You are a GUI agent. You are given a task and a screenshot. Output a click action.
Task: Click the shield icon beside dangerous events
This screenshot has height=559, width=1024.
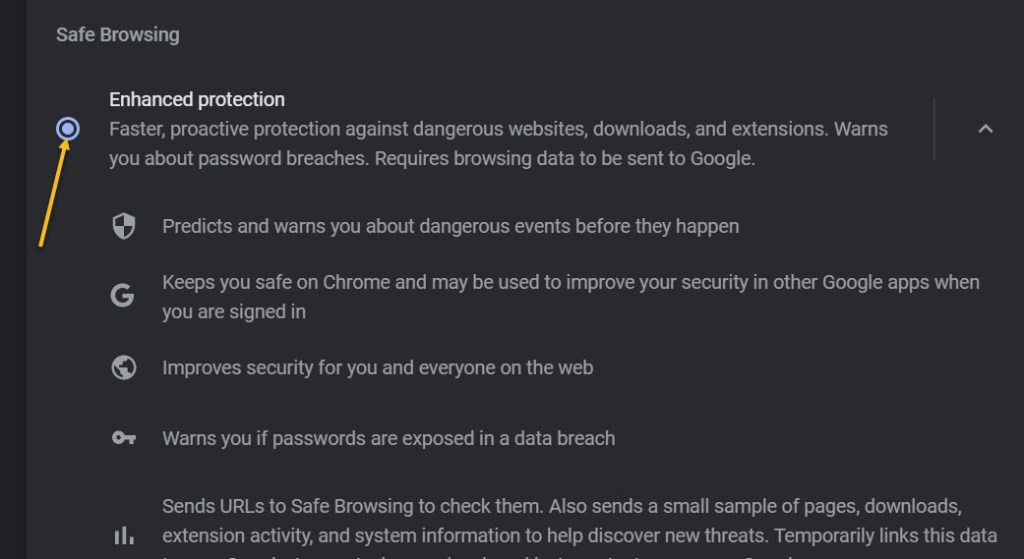tap(123, 226)
